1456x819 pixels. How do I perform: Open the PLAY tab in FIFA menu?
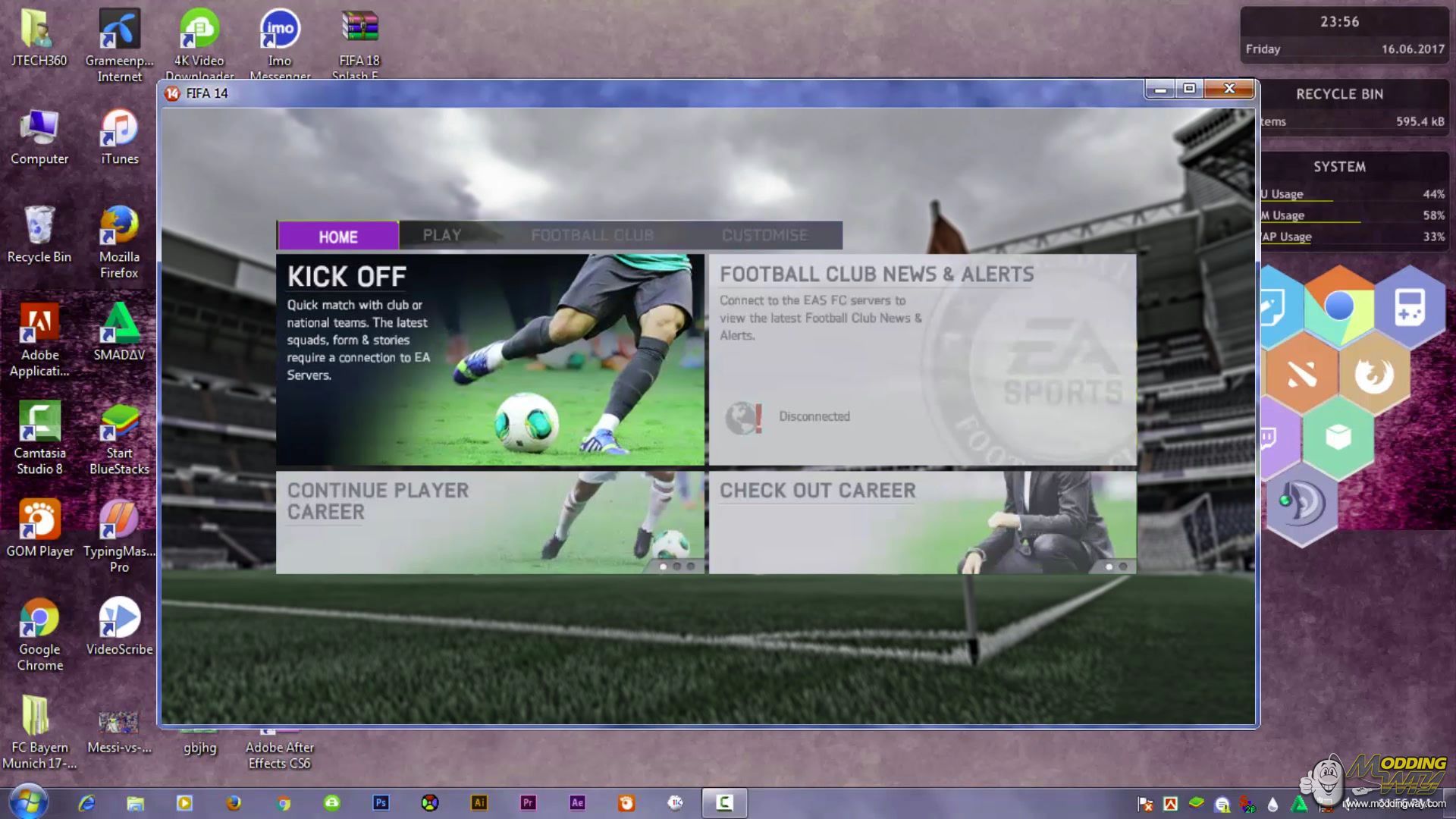(x=442, y=235)
